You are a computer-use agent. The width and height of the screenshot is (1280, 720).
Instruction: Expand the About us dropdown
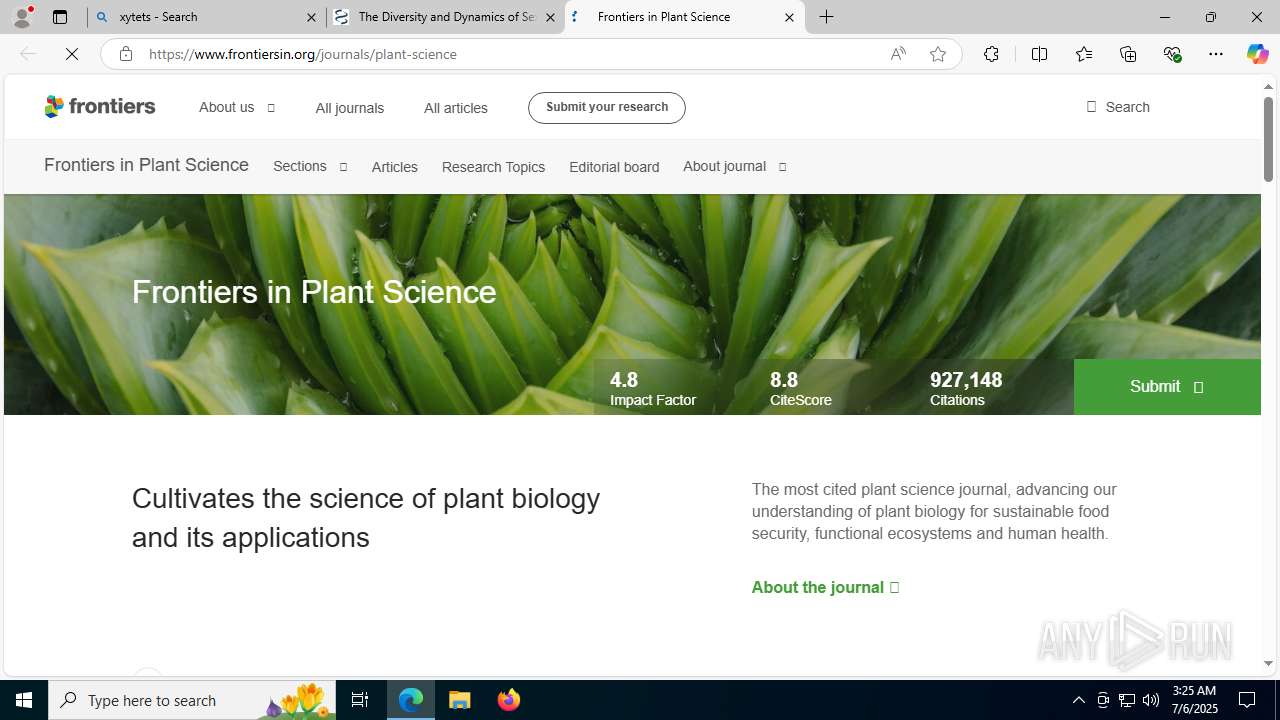237,107
